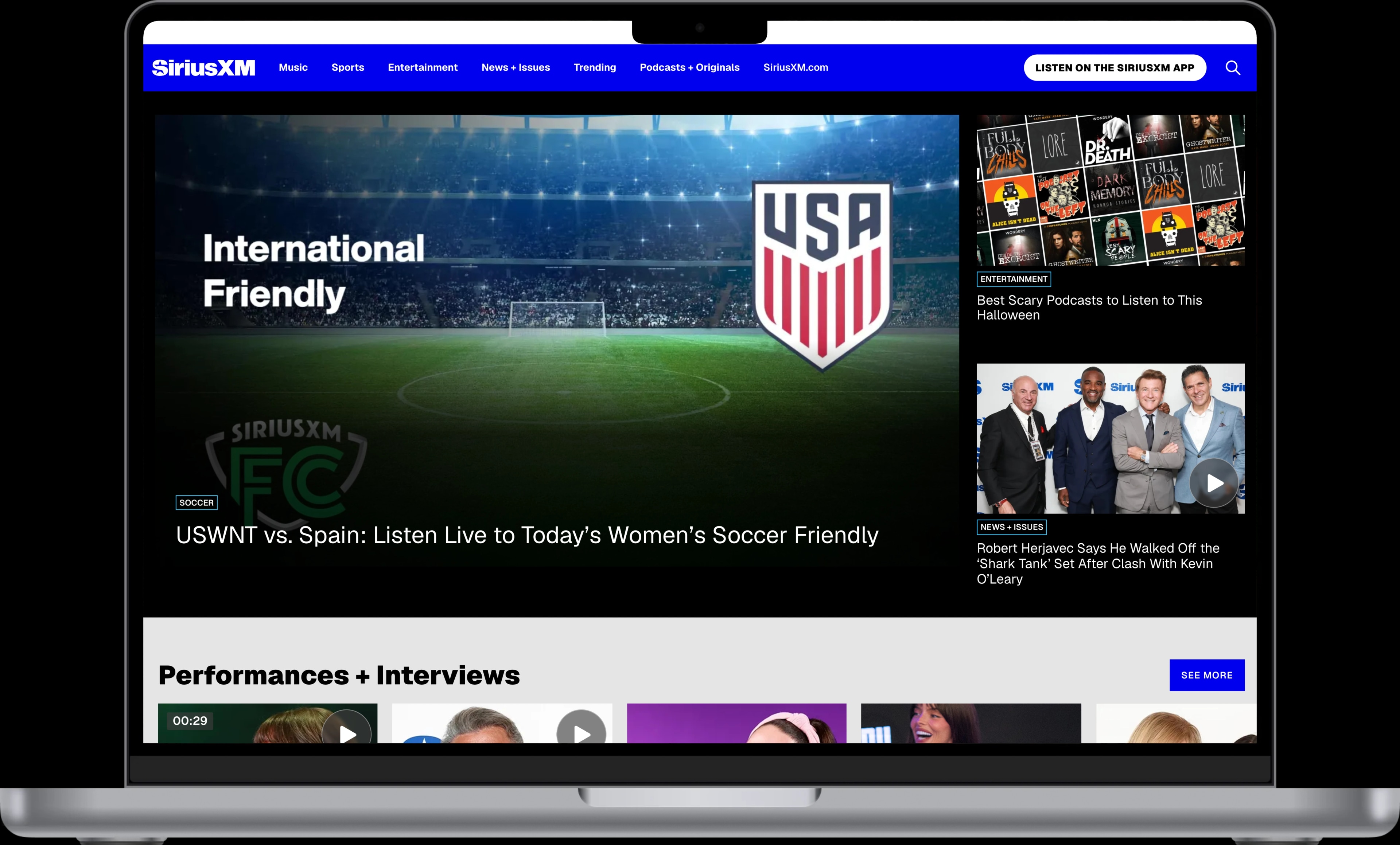Viewport: 1400px width, 845px height.
Task: Open the SOCCER category tag
Action: pos(197,502)
